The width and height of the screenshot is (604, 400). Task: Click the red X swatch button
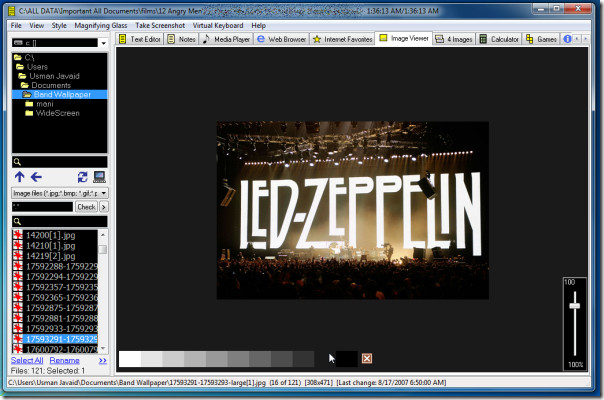[x=367, y=359]
